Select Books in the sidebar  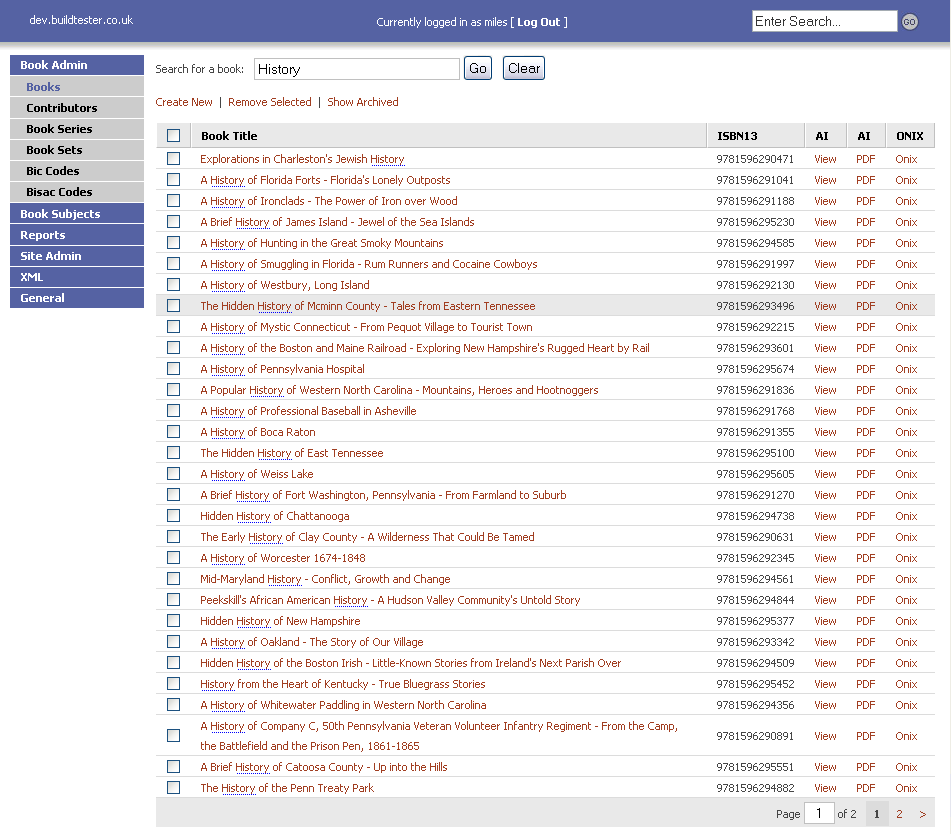[77, 87]
